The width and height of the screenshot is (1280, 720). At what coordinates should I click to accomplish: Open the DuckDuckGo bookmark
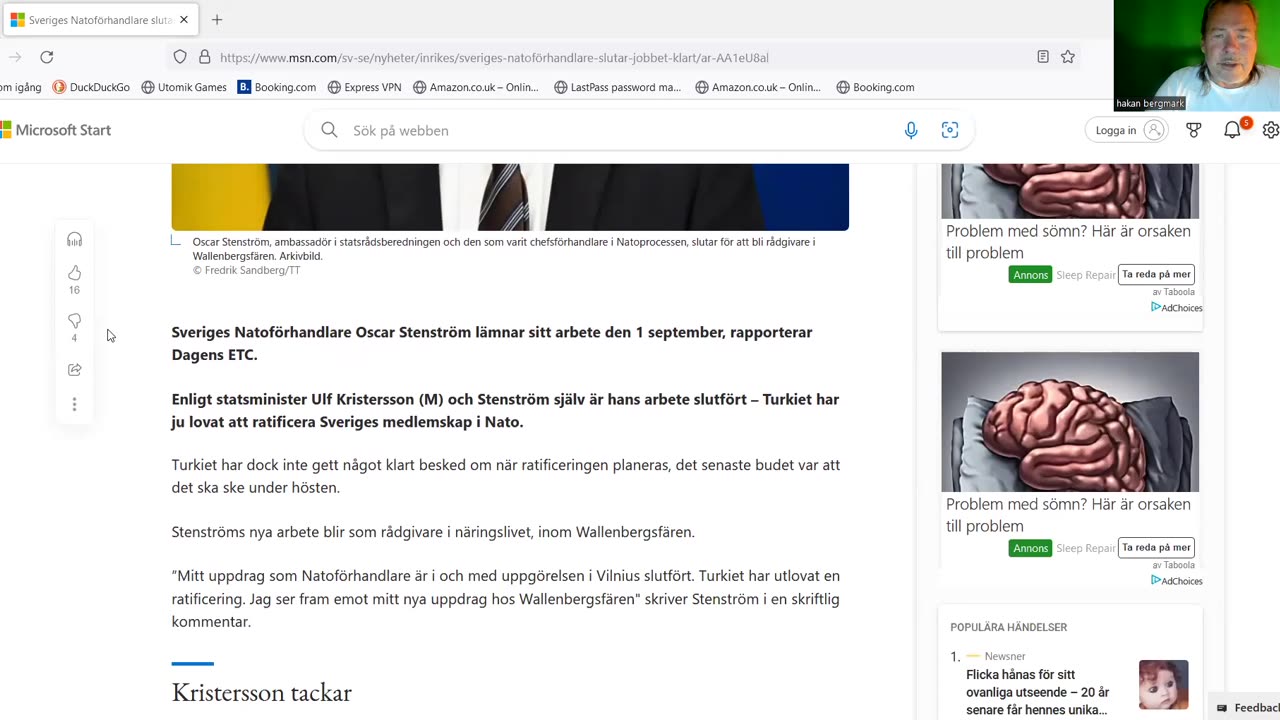pyautogui.click(x=91, y=87)
